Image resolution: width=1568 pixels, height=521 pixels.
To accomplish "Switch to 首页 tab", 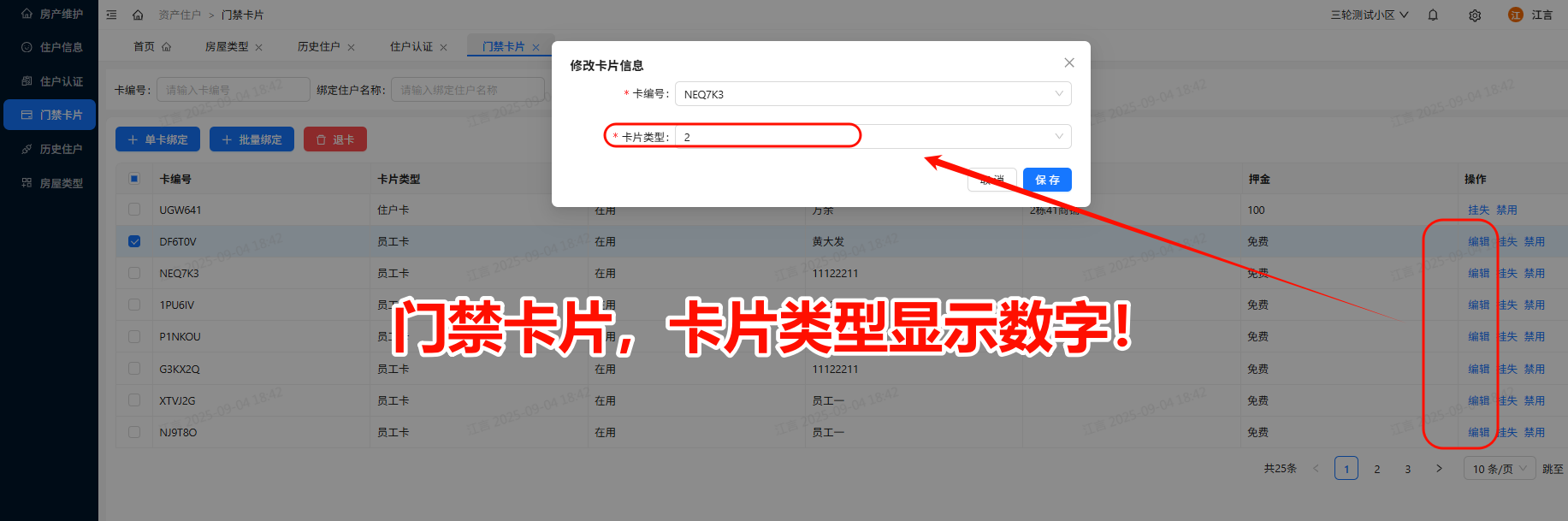I will click(x=151, y=47).
